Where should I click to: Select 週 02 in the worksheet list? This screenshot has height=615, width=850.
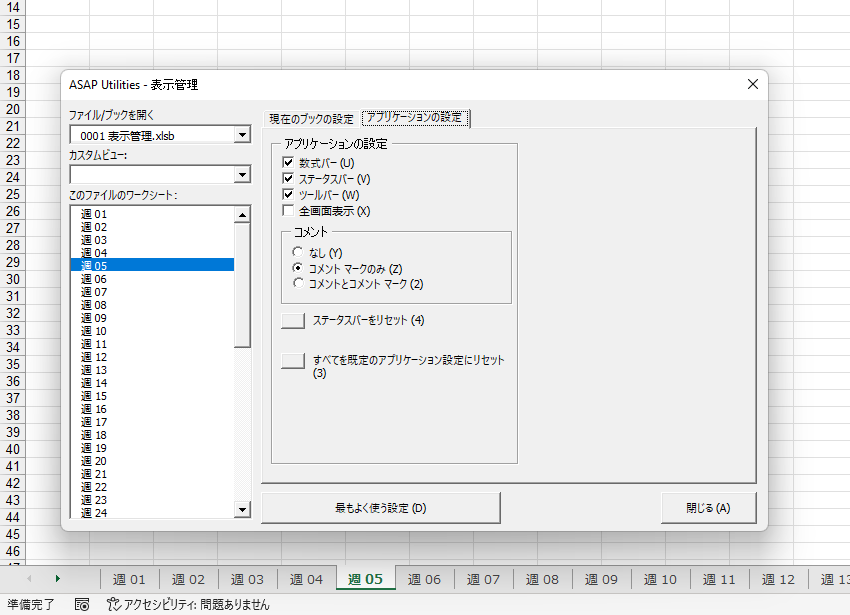pyautogui.click(x=152, y=227)
